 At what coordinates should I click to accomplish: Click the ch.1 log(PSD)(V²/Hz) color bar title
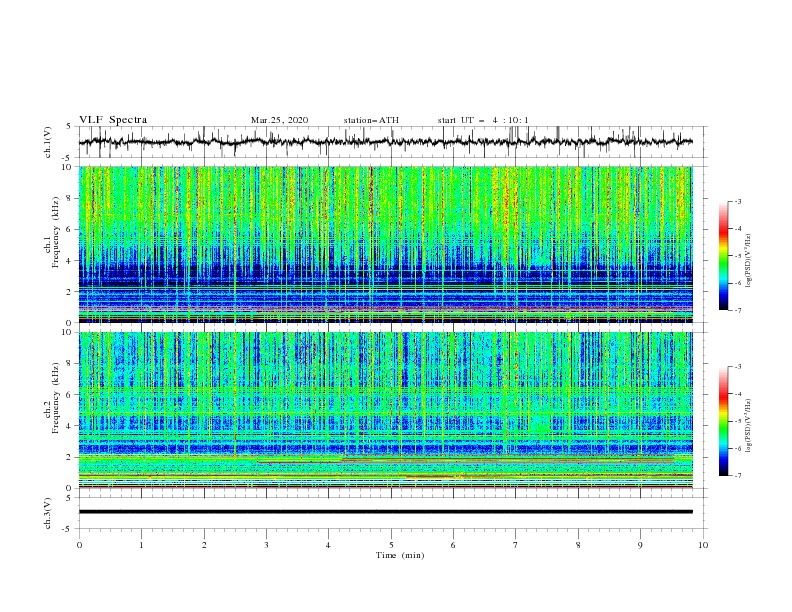[x=749, y=261]
